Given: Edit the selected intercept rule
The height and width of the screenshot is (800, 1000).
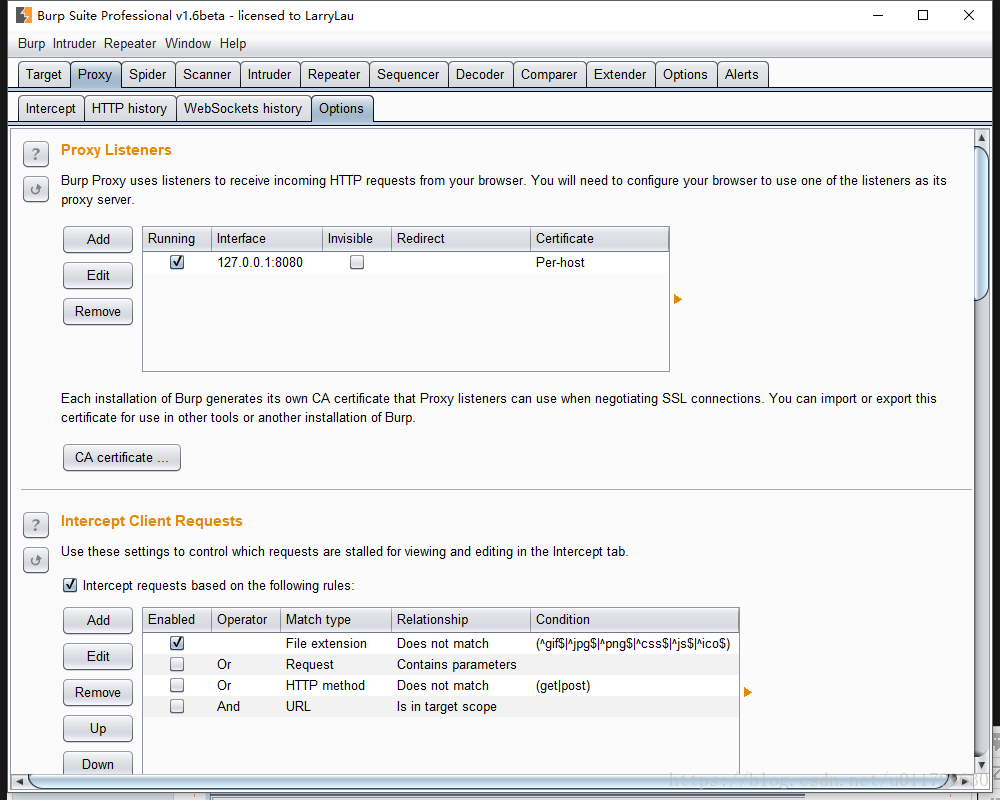Looking at the screenshot, I should (98, 656).
